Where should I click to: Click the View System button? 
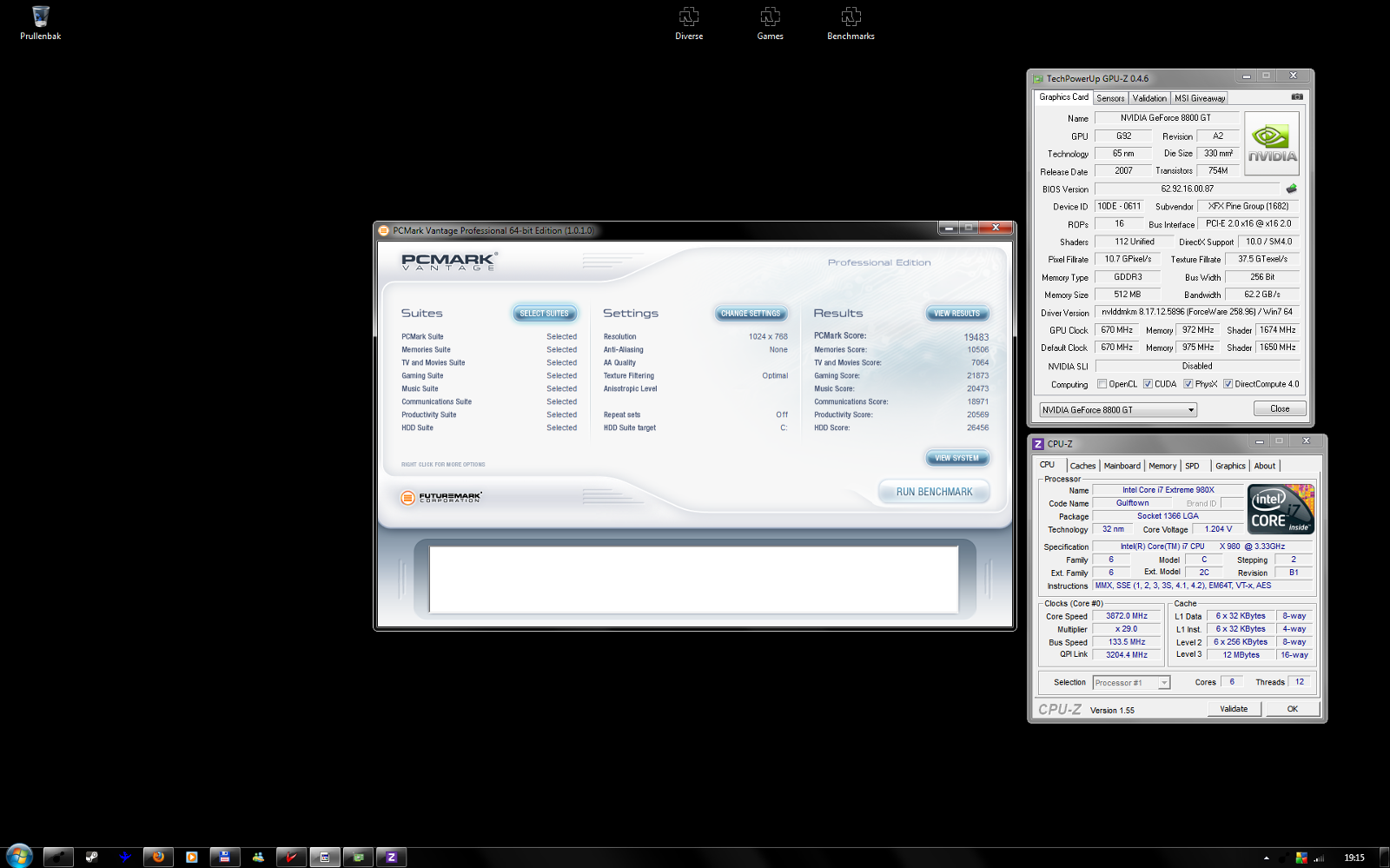coord(956,458)
